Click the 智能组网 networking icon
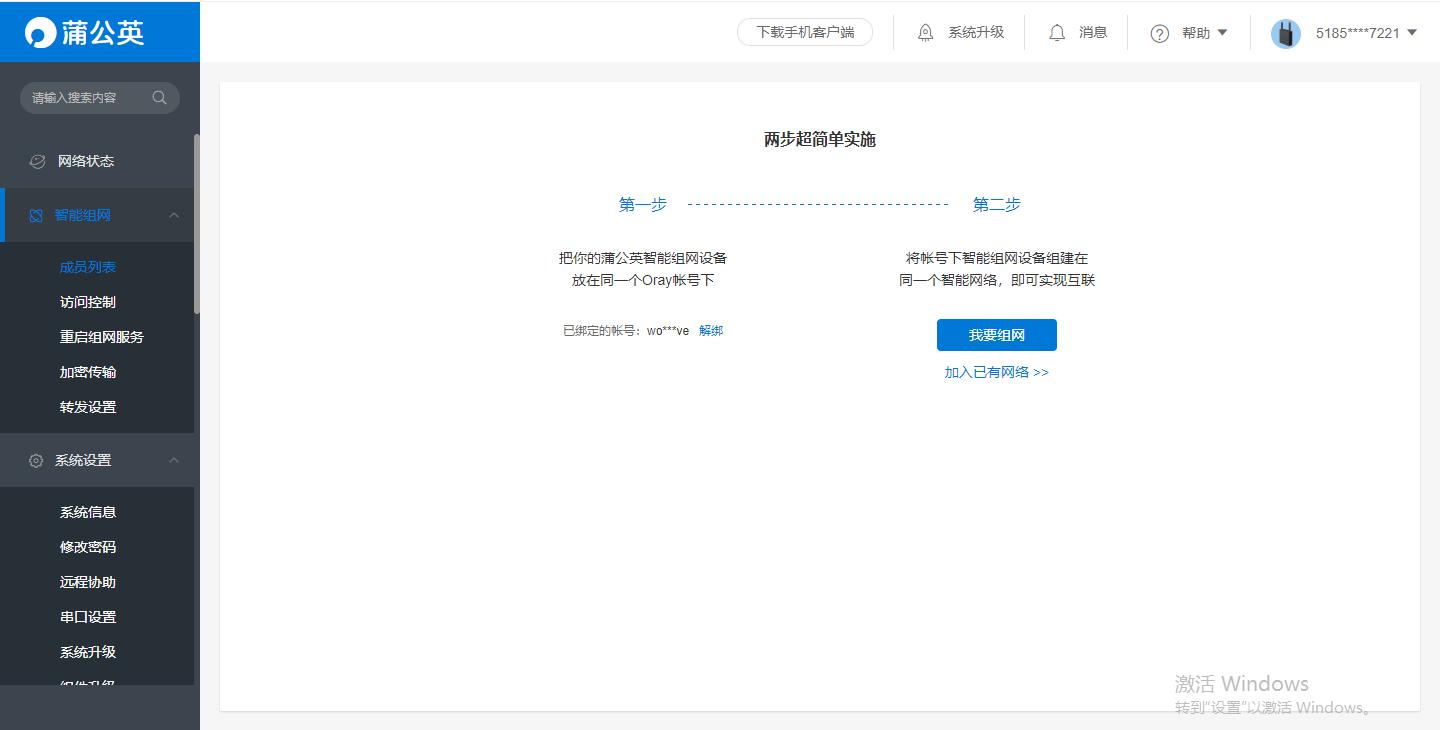 37,215
